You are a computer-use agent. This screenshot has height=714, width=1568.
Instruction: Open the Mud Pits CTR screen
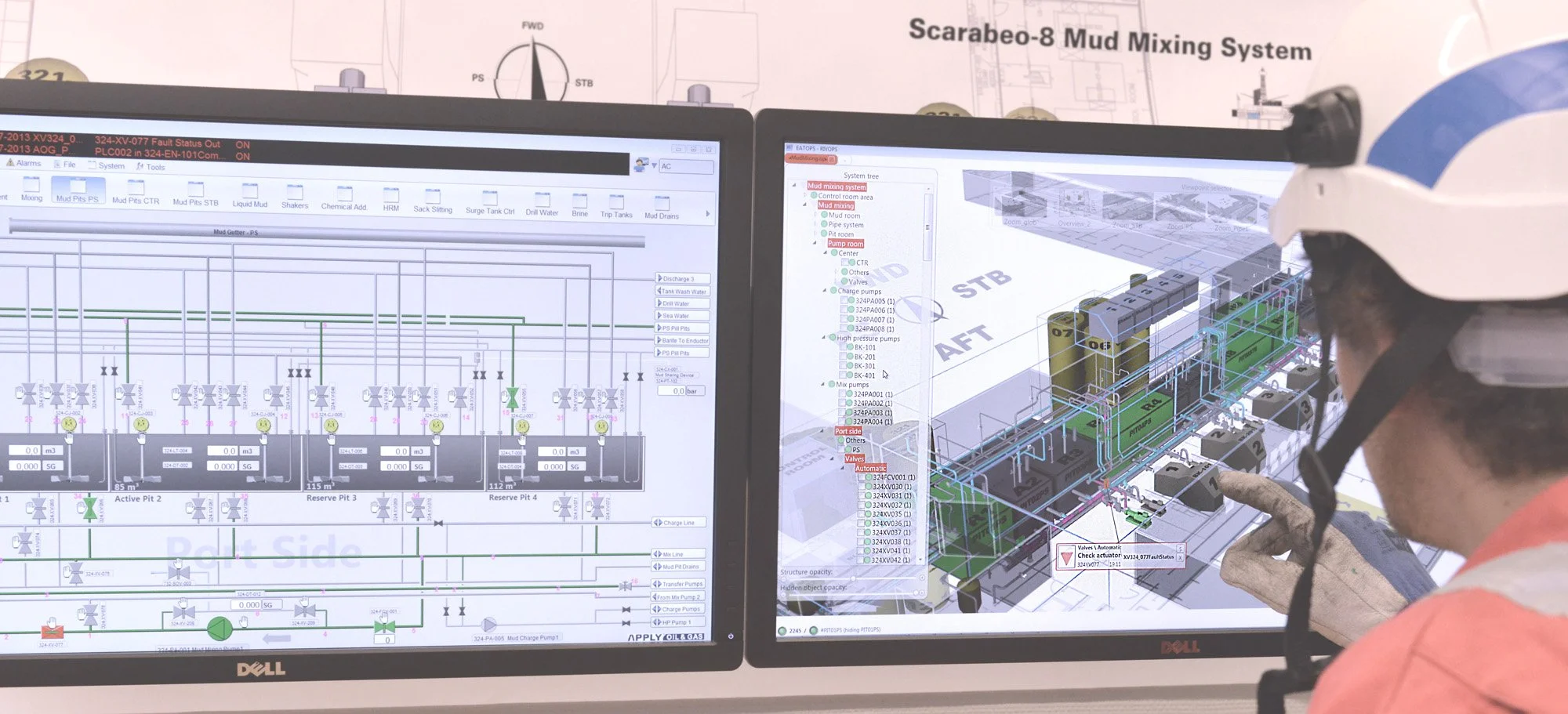[x=136, y=193]
